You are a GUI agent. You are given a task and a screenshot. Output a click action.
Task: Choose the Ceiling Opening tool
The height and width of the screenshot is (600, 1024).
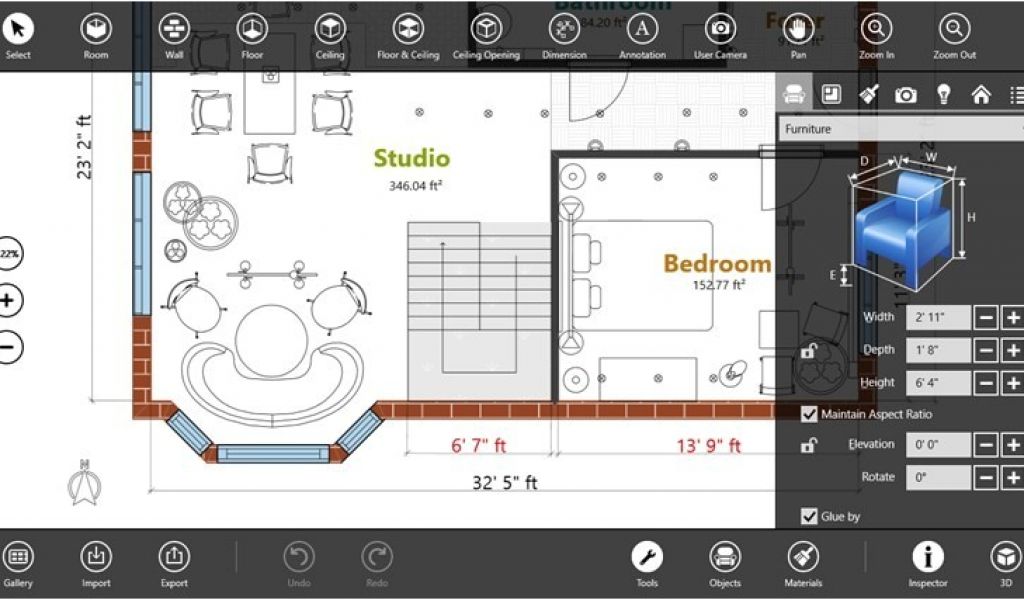click(486, 29)
